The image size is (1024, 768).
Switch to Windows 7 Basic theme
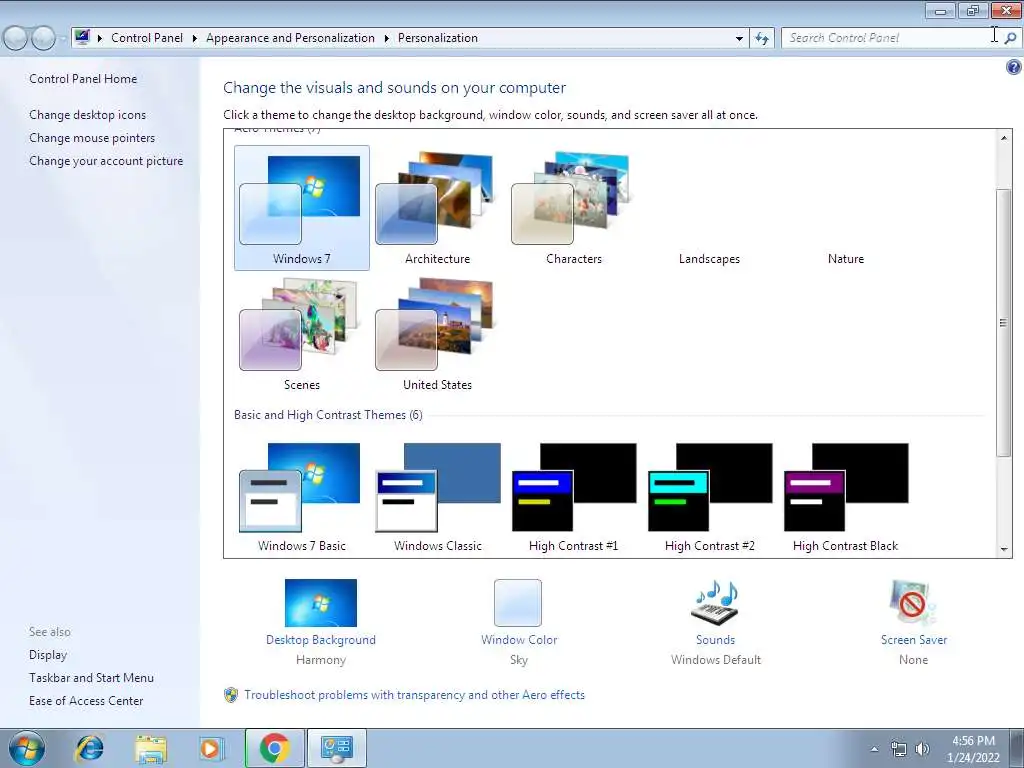(302, 498)
